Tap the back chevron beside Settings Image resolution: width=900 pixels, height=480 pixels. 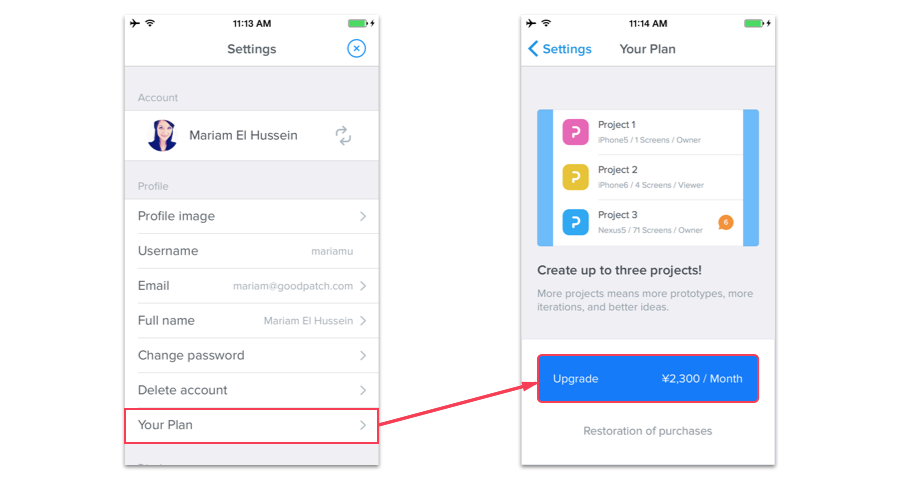(x=533, y=49)
